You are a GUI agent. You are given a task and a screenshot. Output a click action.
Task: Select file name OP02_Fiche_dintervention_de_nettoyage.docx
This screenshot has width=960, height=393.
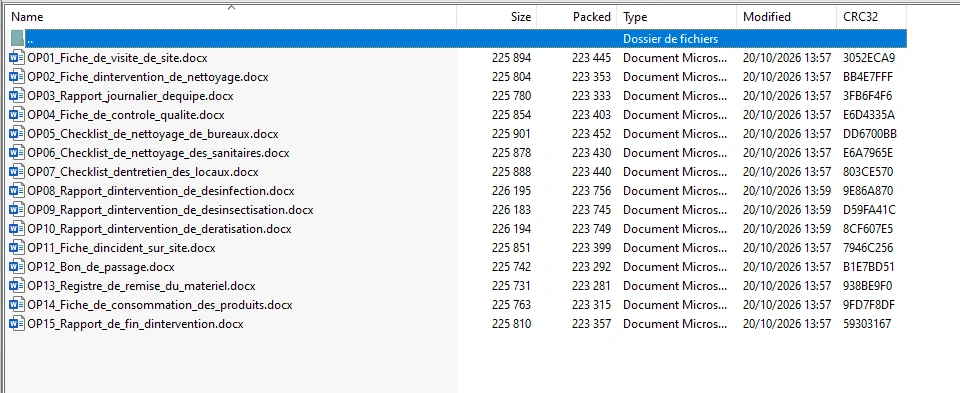click(x=148, y=77)
